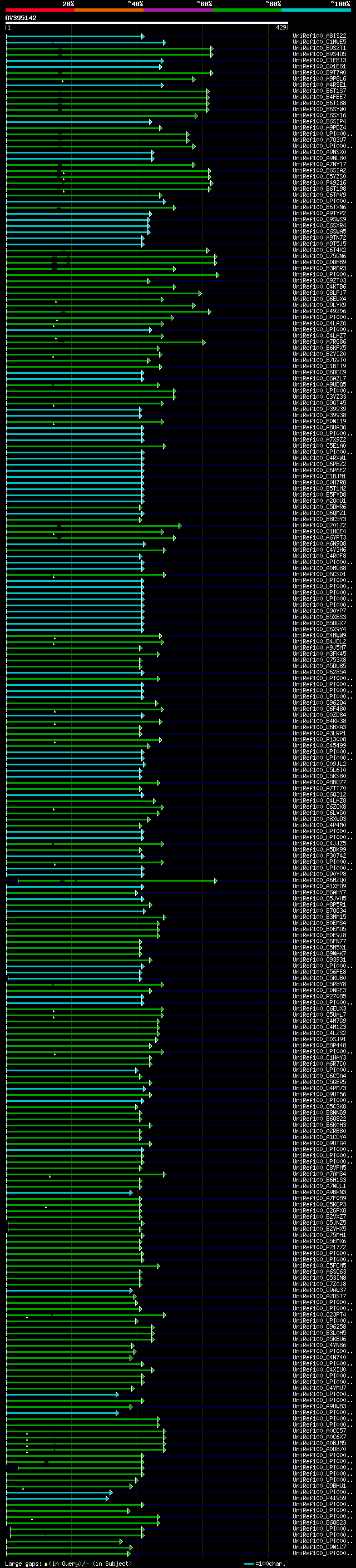Image resolution: width=356 pixels, height=1568 pixels.
Task: Click the white query sequence bar
Action: [147, 23]
